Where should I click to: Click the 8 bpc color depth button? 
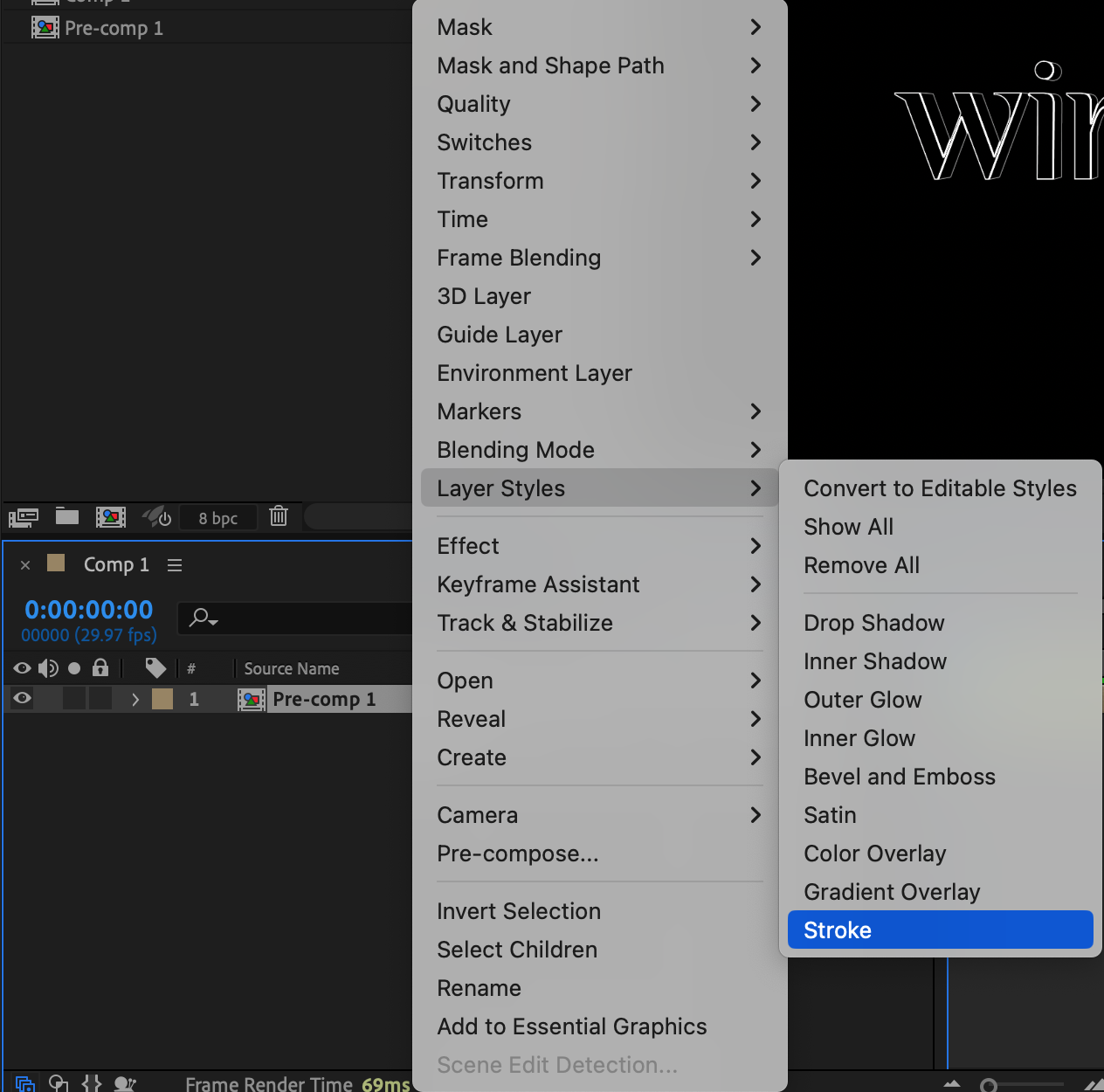pyautogui.click(x=217, y=518)
